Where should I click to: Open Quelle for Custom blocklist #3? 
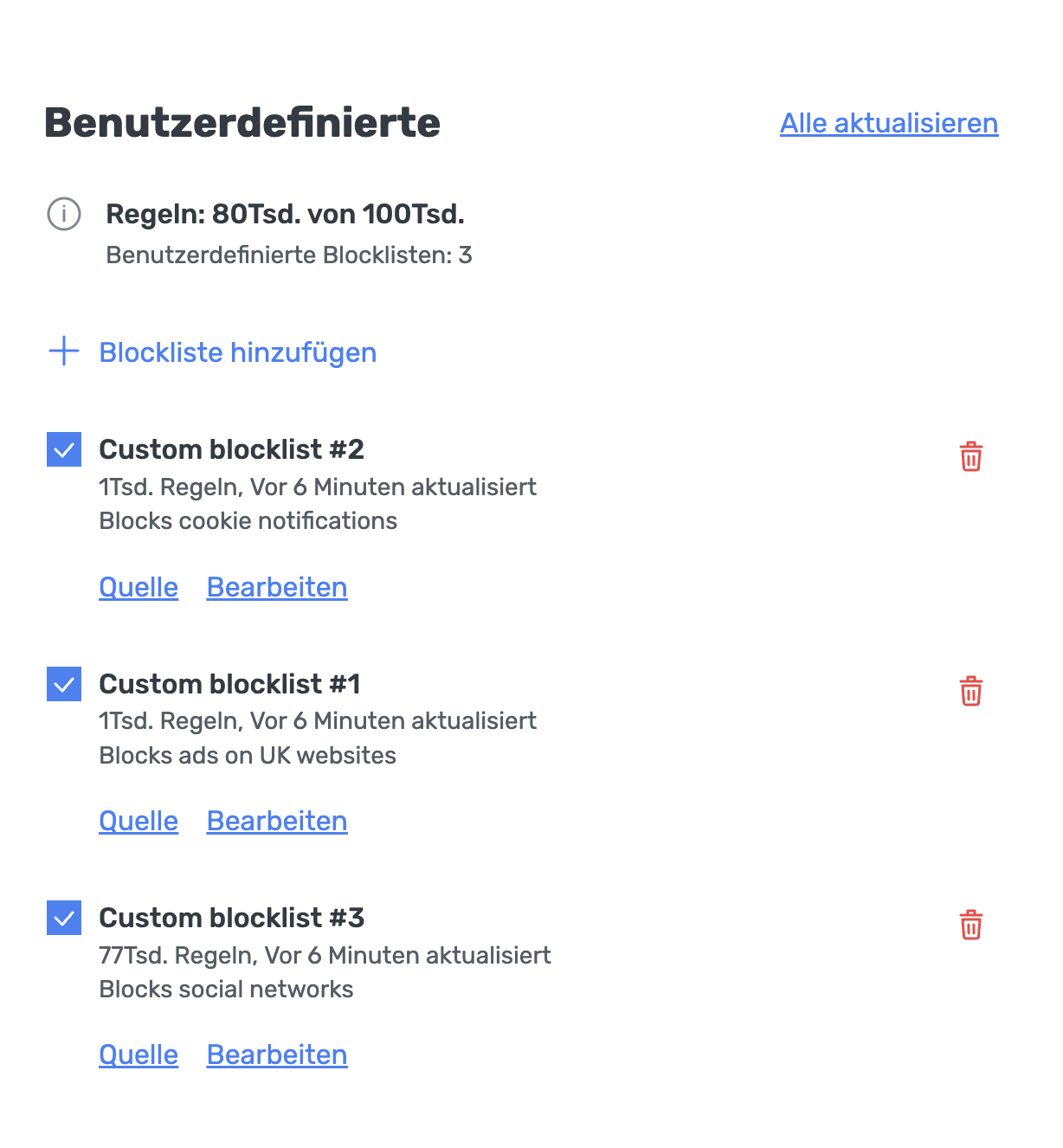[138, 1054]
